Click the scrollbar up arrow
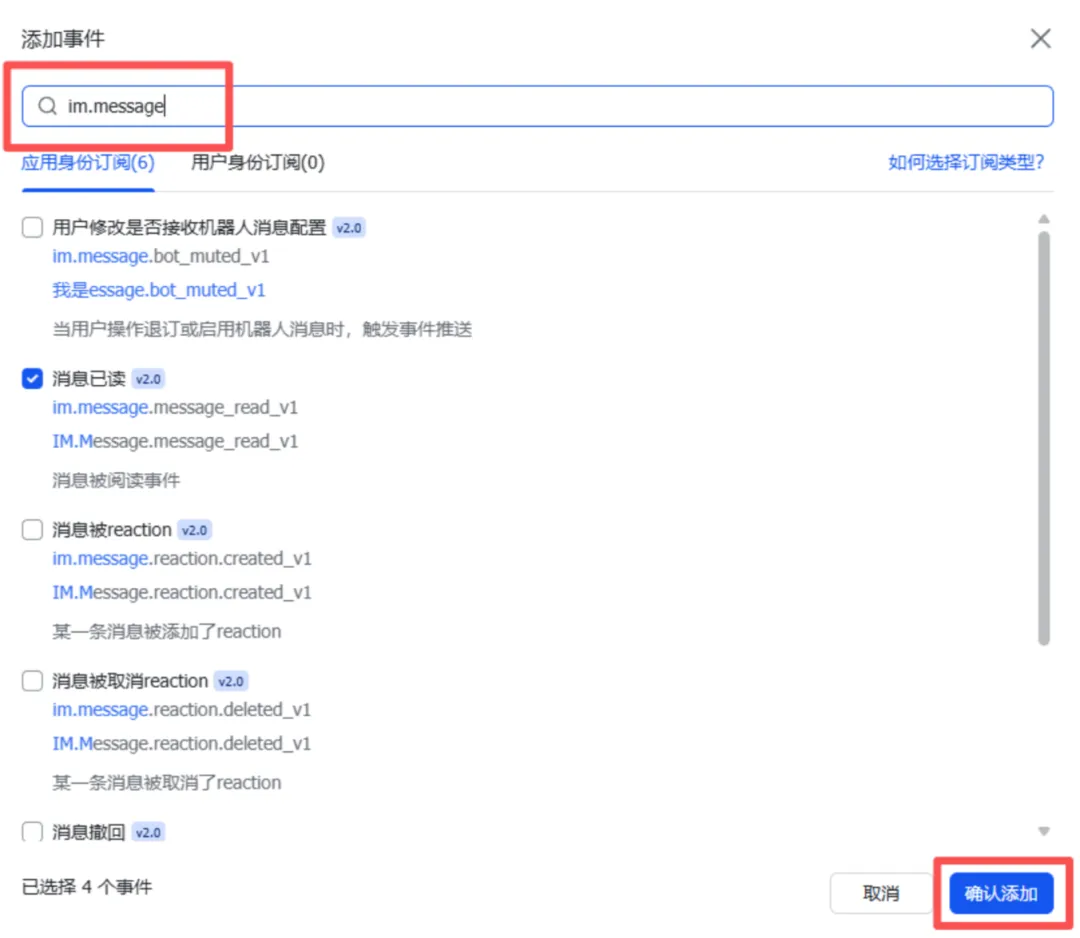The image size is (1080, 938). (x=1043, y=219)
